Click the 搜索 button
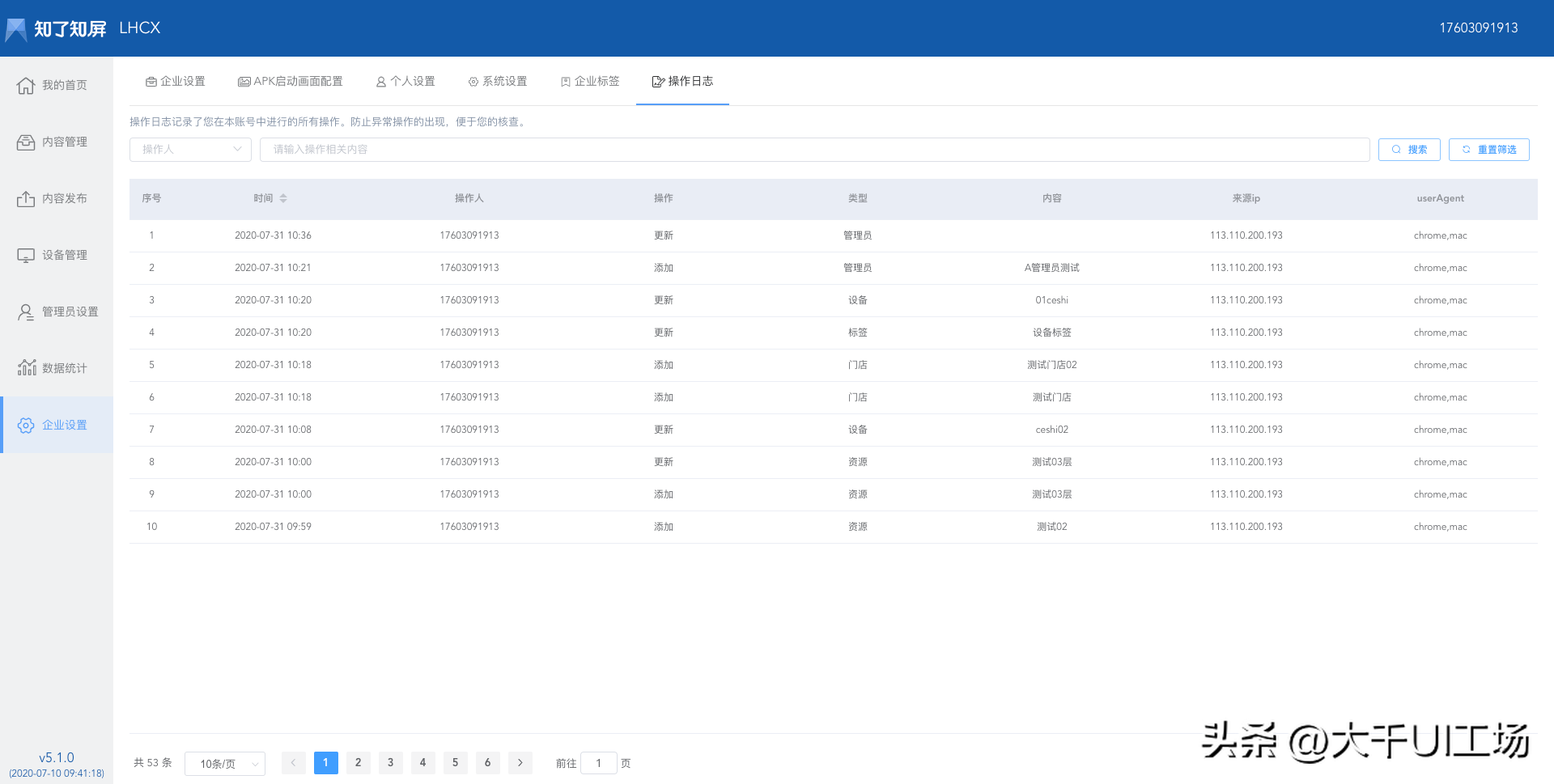The image size is (1554, 784). (1409, 150)
